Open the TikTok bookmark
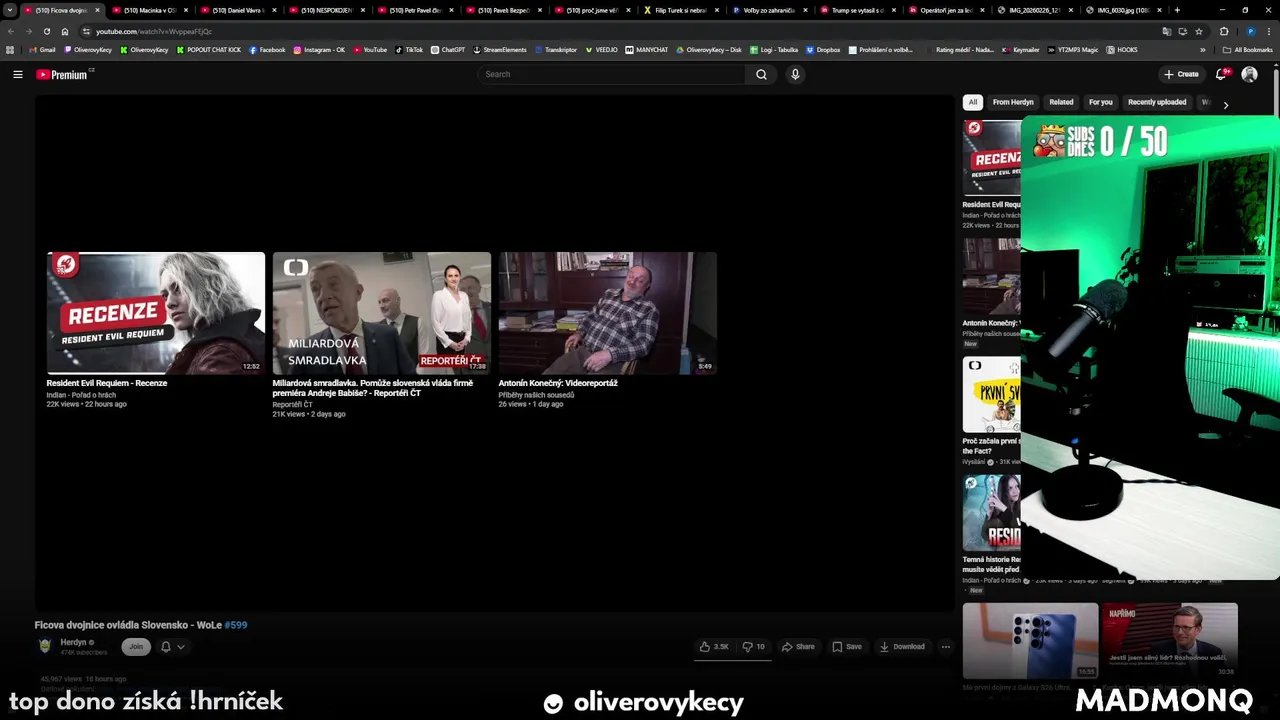The width and height of the screenshot is (1280, 720). (x=409, y=49)
